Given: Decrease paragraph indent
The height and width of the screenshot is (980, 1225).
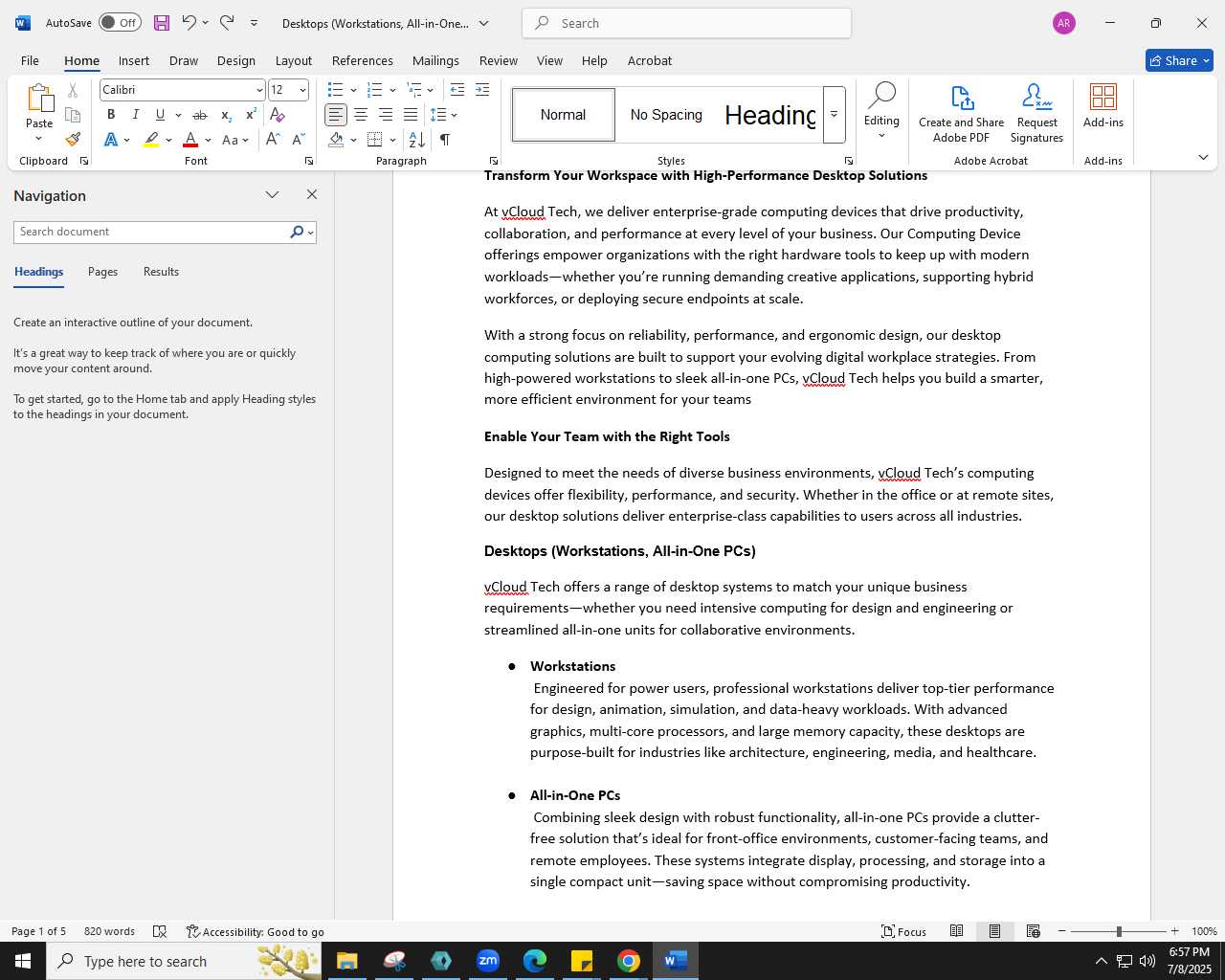Looking at the screenshot, I should (457, 90).
